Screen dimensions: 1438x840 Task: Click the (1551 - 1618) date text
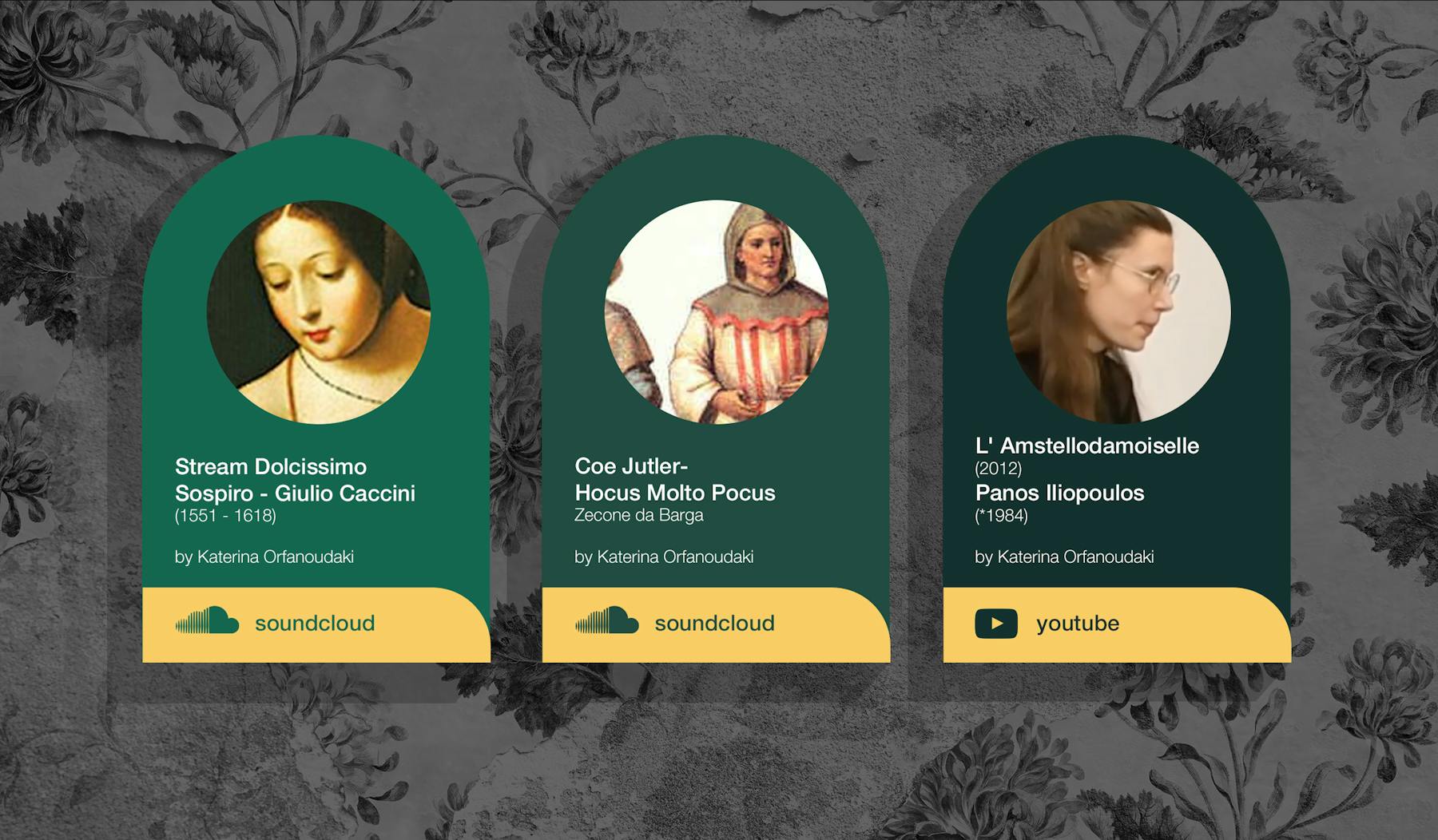click(x=225, y=516)
